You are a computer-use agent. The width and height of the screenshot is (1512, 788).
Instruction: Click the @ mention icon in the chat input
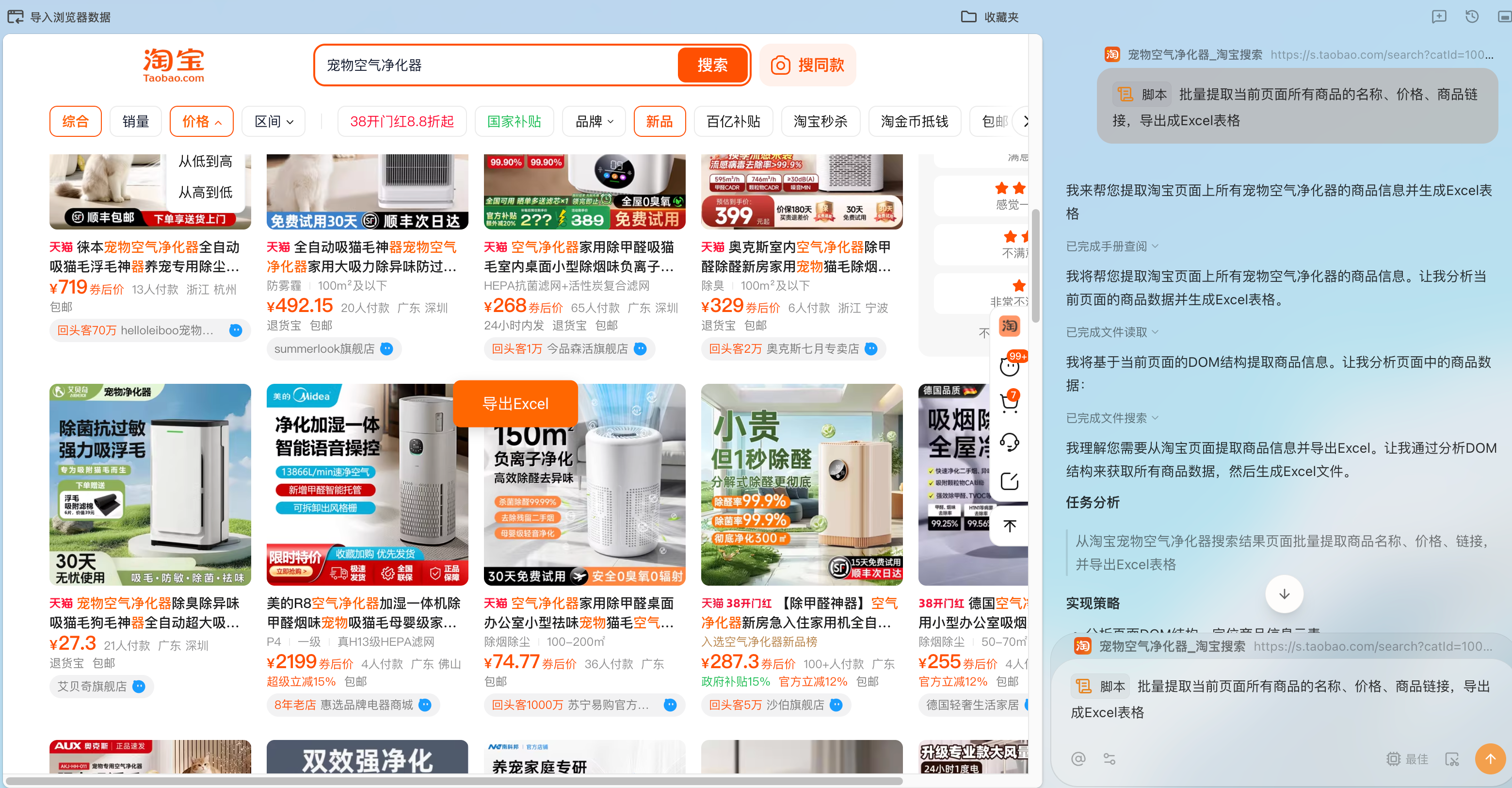click(x=1079, y=758)
